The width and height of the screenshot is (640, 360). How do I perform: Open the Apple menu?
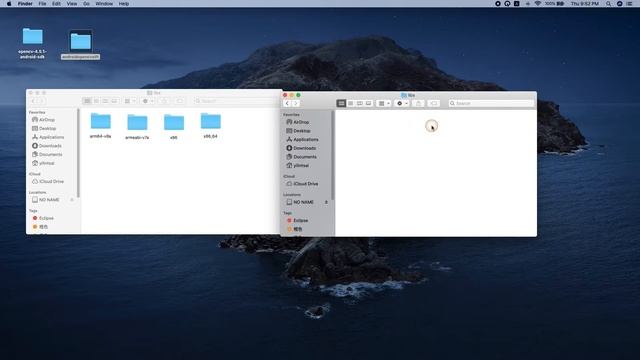pos(9,4)
